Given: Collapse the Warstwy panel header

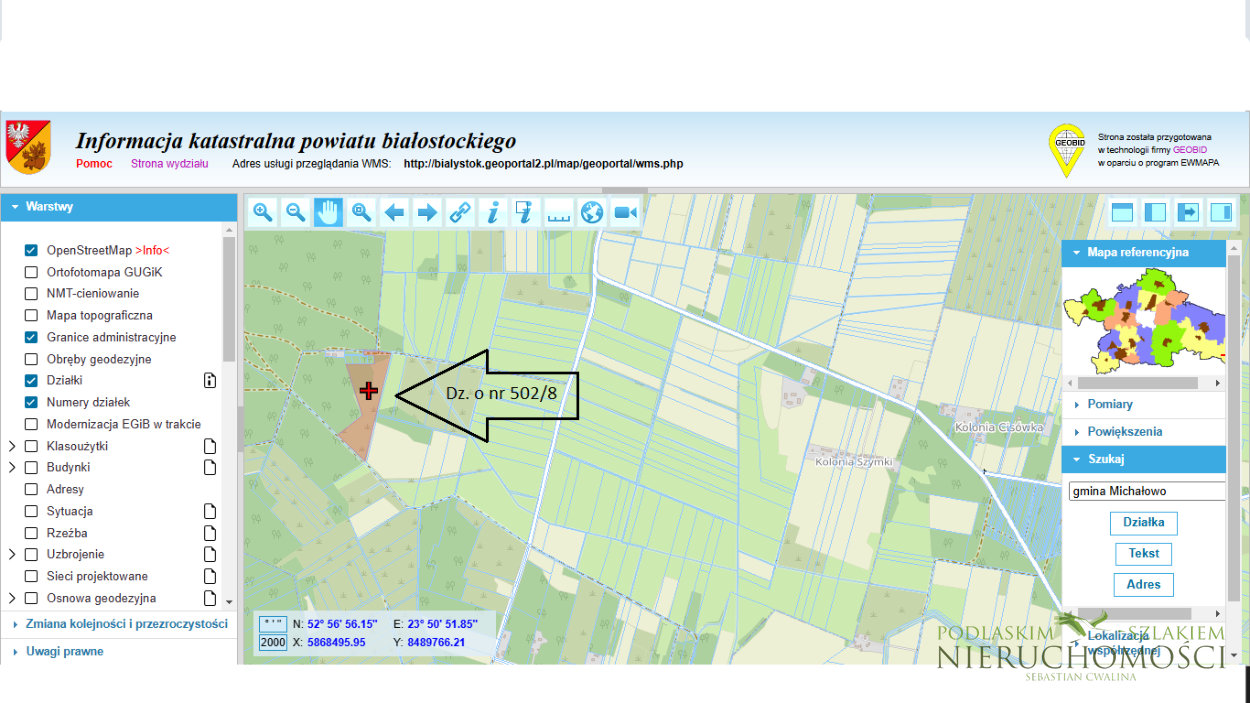Looking at the screenshot, I should [x=119, y=207].
